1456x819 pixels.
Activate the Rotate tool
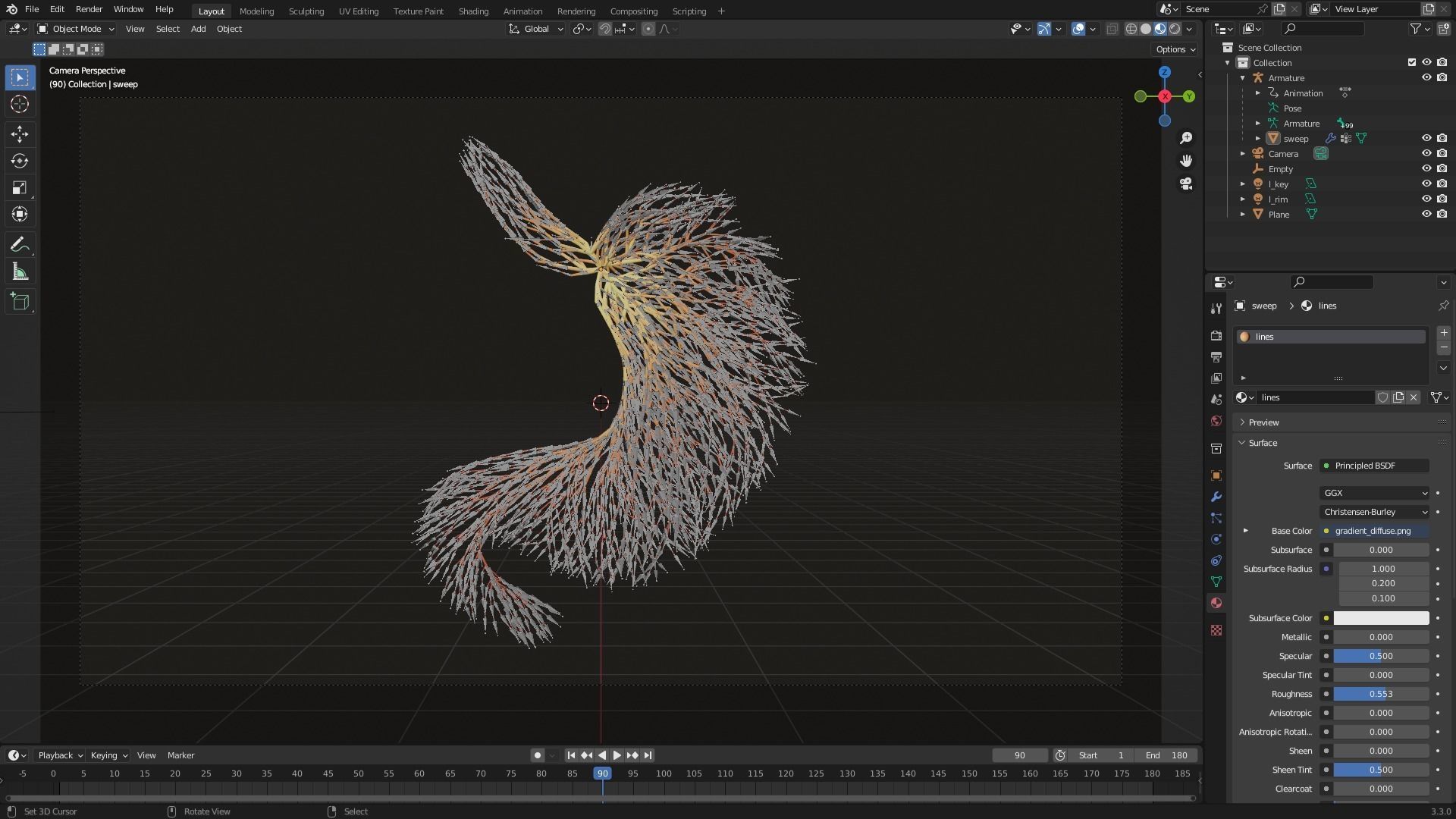pyautogui.click(x=20, y=161)
